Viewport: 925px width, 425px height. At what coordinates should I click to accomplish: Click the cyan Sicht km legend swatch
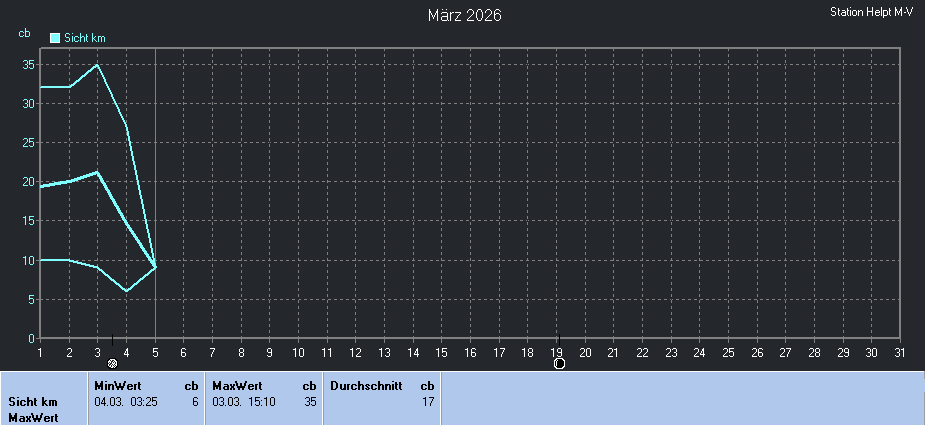[55, 38]
